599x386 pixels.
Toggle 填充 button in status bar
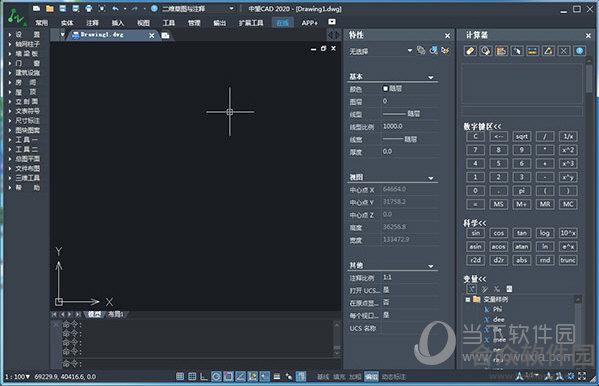(x=339, y=377)
